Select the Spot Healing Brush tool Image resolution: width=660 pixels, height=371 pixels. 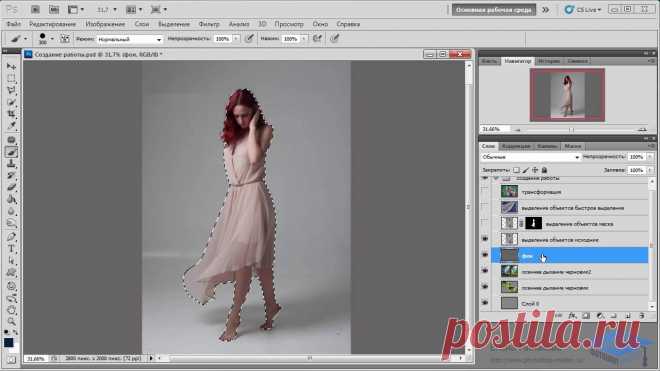click(x=11, y=140)
